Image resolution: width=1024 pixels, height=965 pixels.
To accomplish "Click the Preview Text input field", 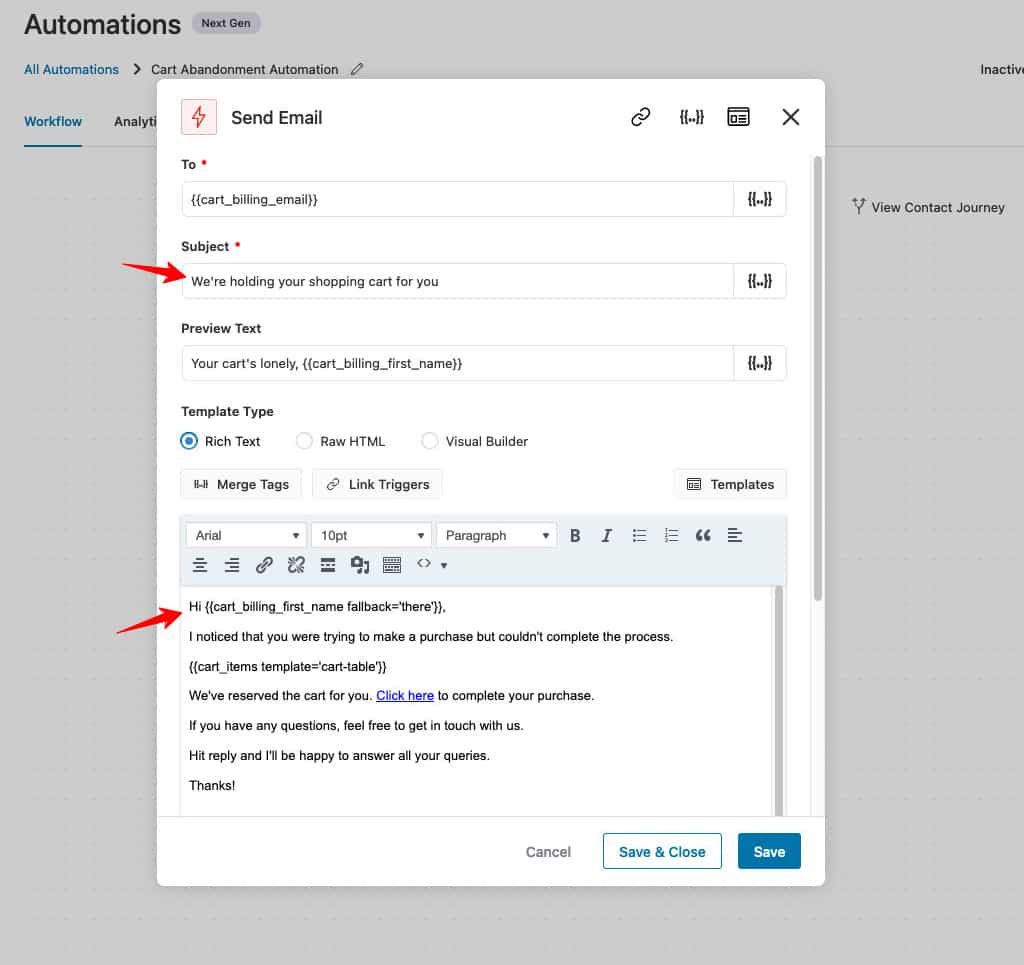I will (457, 363).
